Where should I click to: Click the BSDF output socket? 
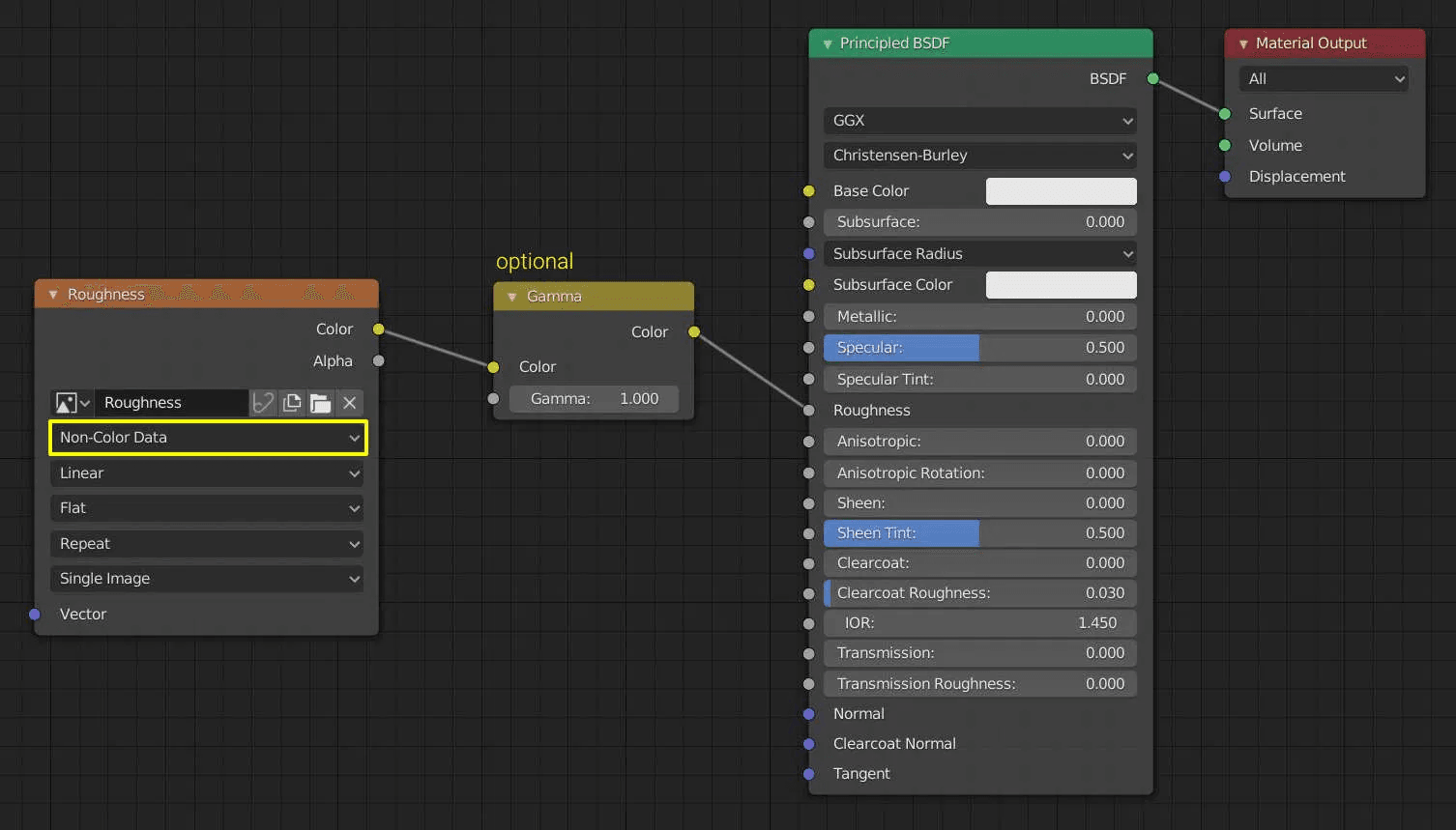(x=1150, y=78)
